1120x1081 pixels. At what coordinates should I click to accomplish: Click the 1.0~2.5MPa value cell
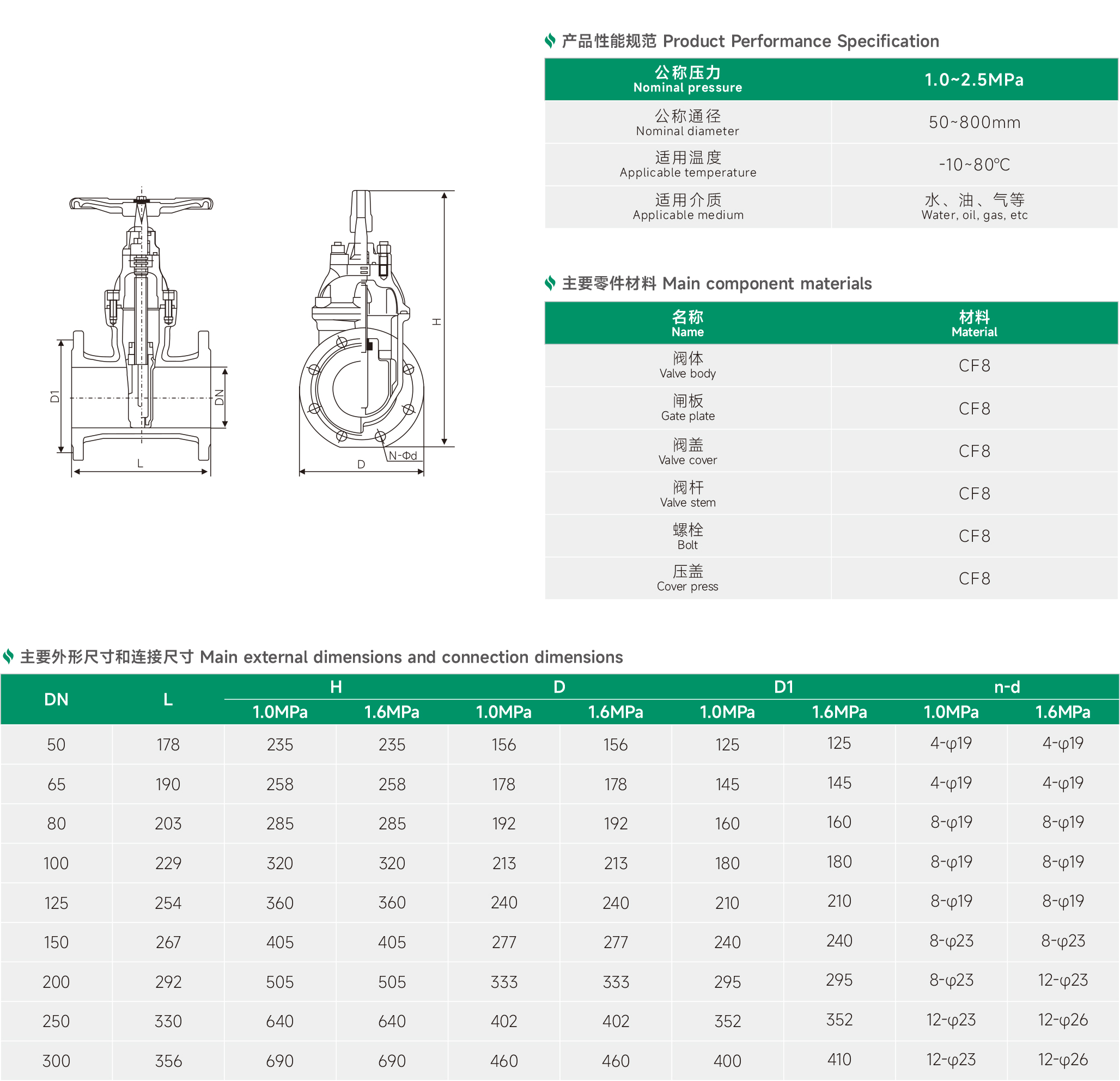pos(973,79)
